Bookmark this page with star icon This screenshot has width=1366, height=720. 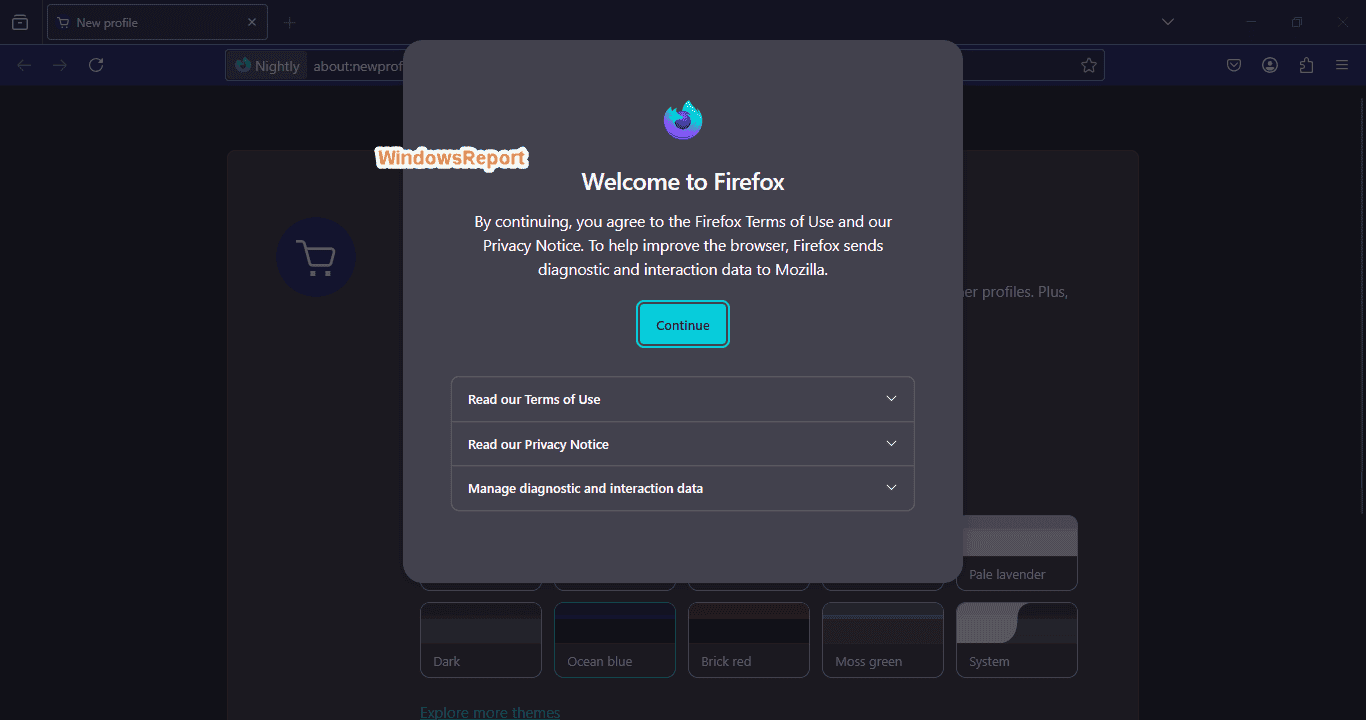(1088, 65)
